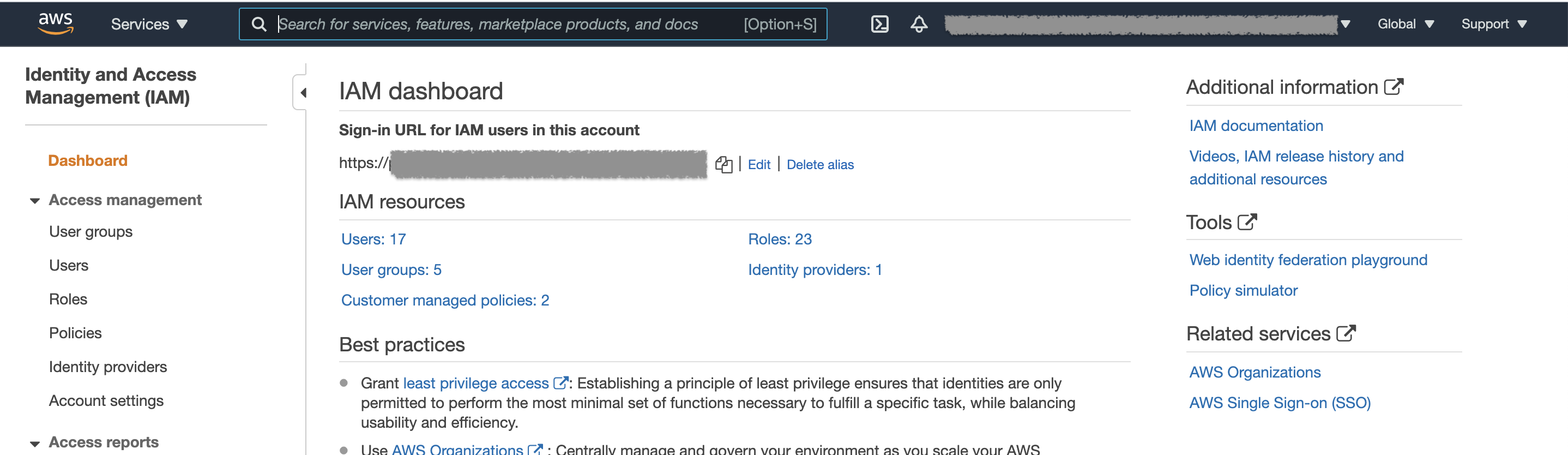
Task: Expand the Support menu
Action: (x=1493, y=24)
